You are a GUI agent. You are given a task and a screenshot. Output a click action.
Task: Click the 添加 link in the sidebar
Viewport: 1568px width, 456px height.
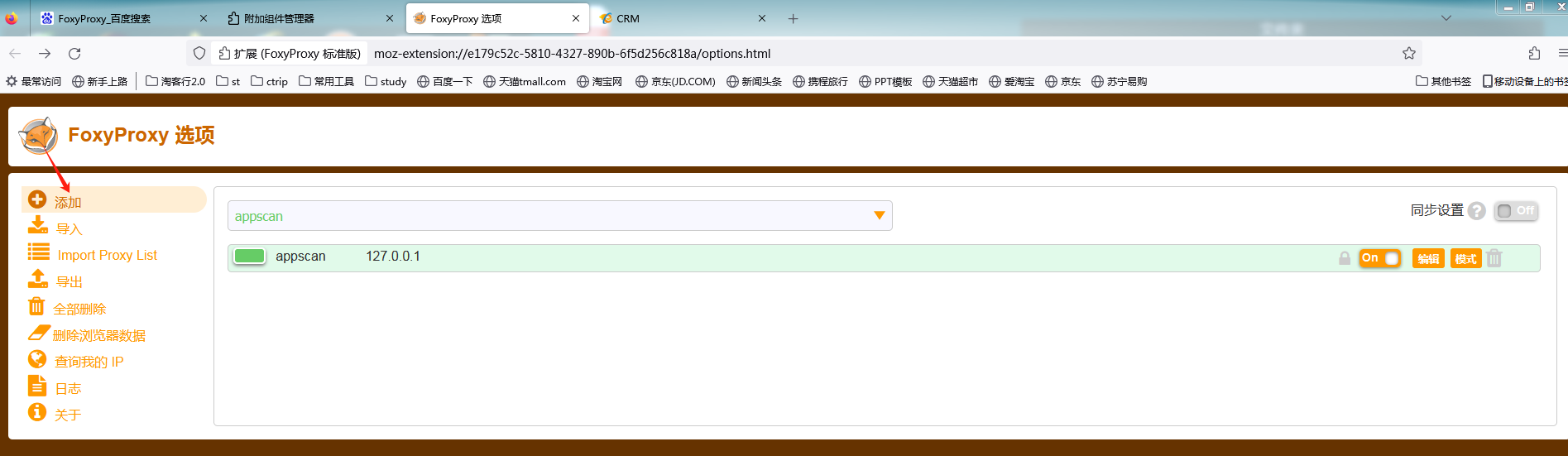pyautogui.click(x=68, y=203)
